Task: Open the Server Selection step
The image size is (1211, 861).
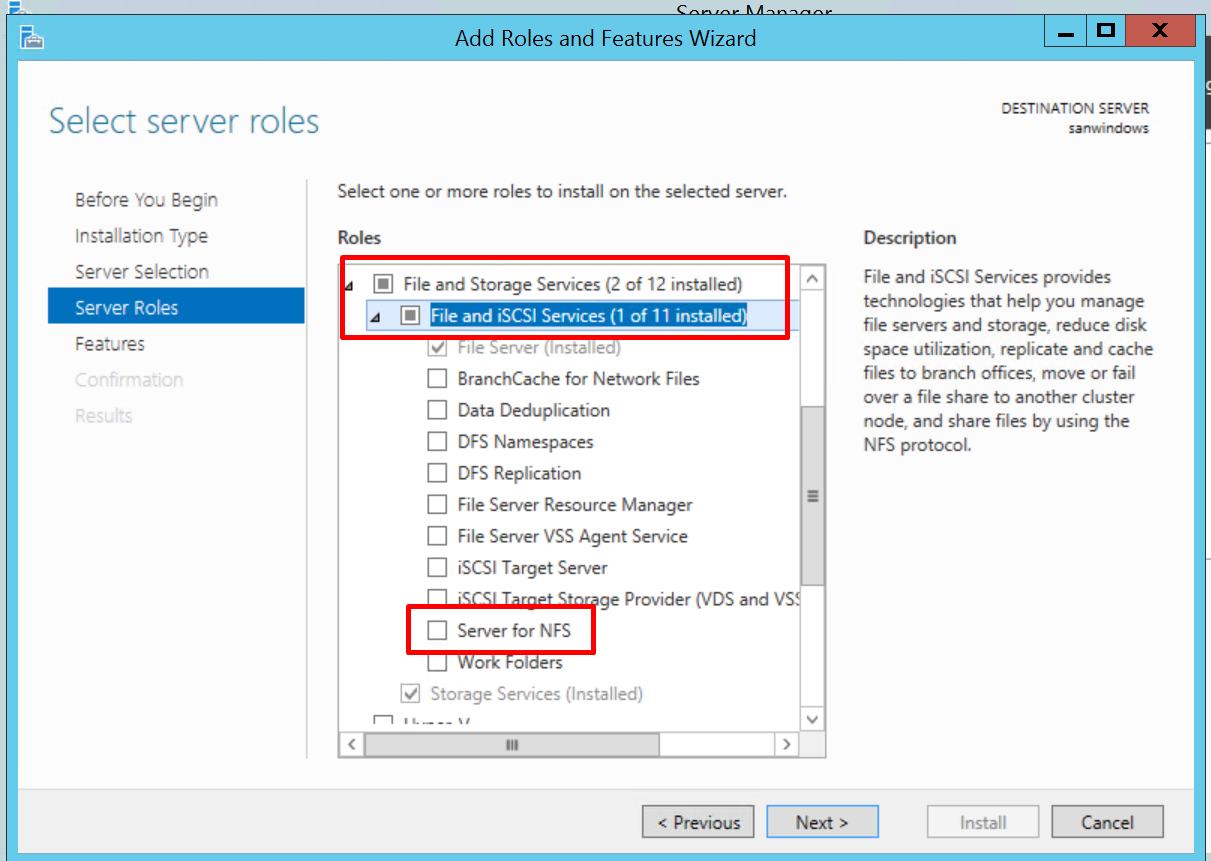Action: tap(142, 272)
